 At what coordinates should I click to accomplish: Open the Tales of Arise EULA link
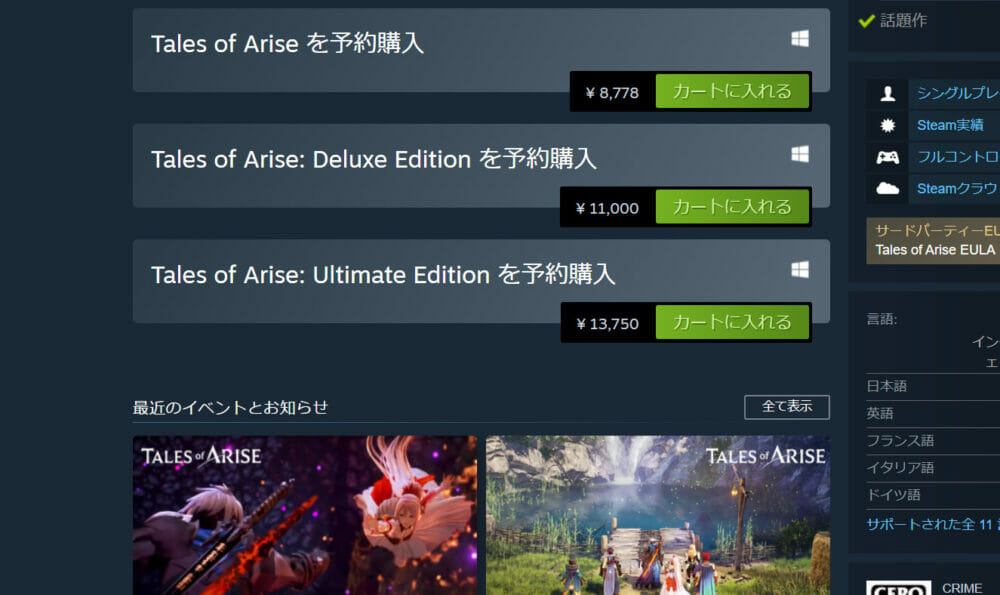pyautogui.click(x=935, y=250)
